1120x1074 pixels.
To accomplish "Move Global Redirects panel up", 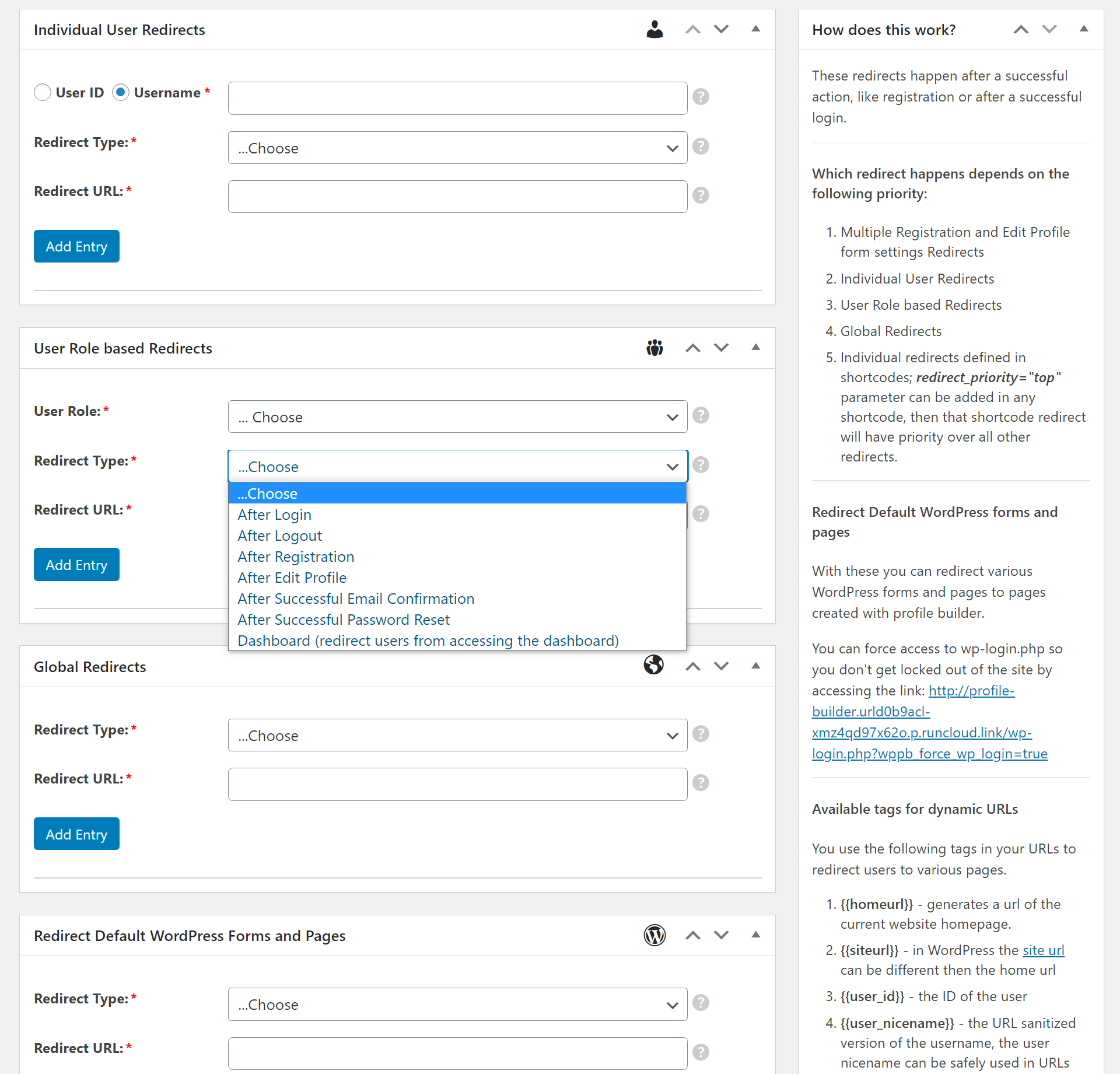I will [x=692, y=666].
